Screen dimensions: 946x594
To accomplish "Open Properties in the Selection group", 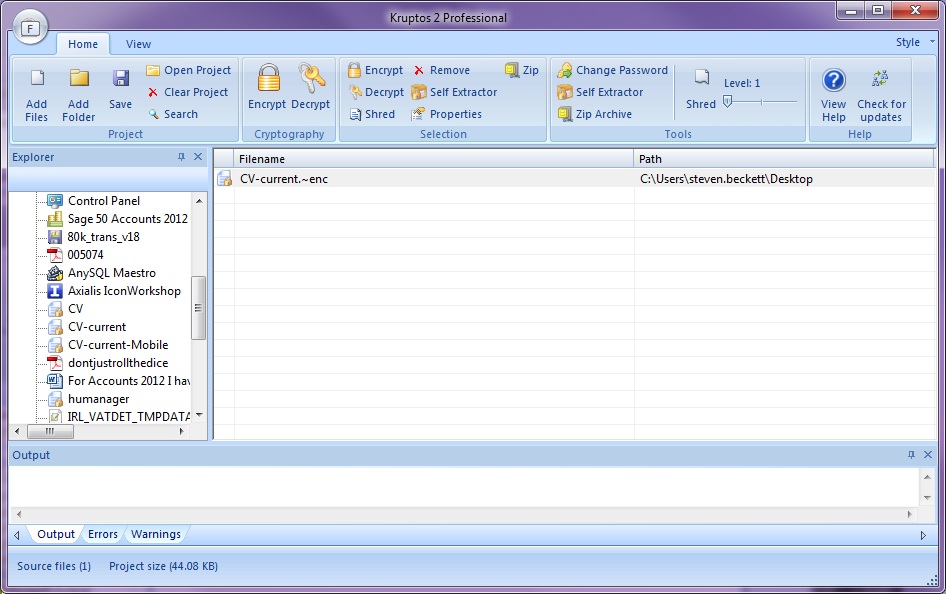I will coord(446,114).
